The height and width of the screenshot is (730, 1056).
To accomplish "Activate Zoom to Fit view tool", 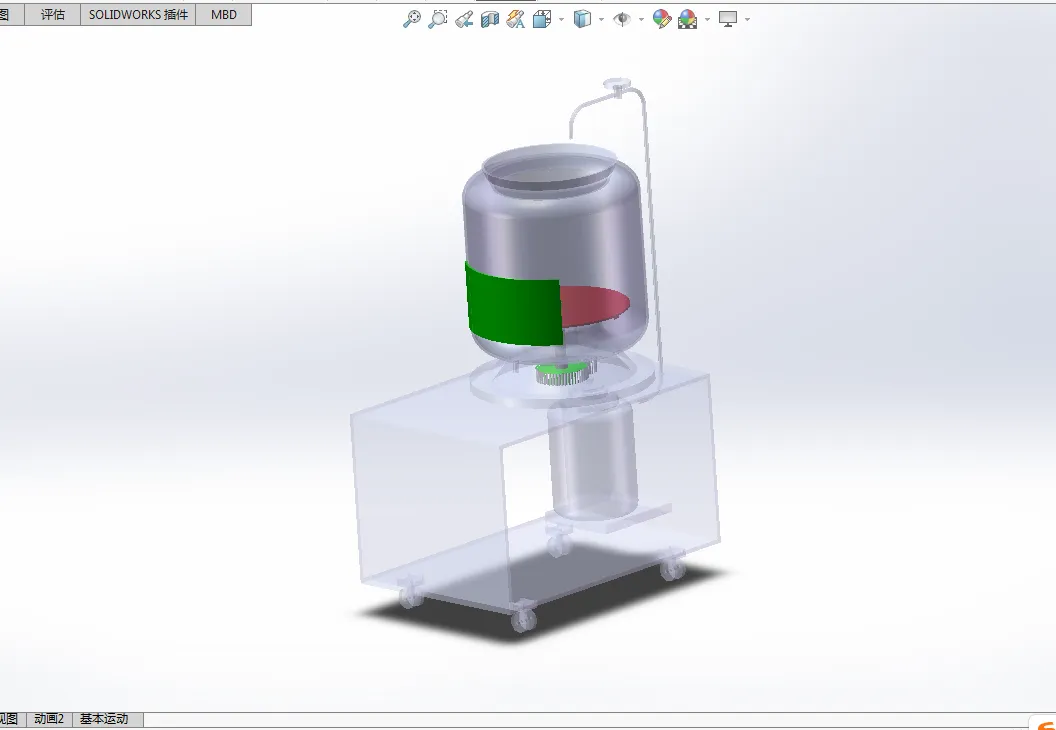I will pos(411,19).
